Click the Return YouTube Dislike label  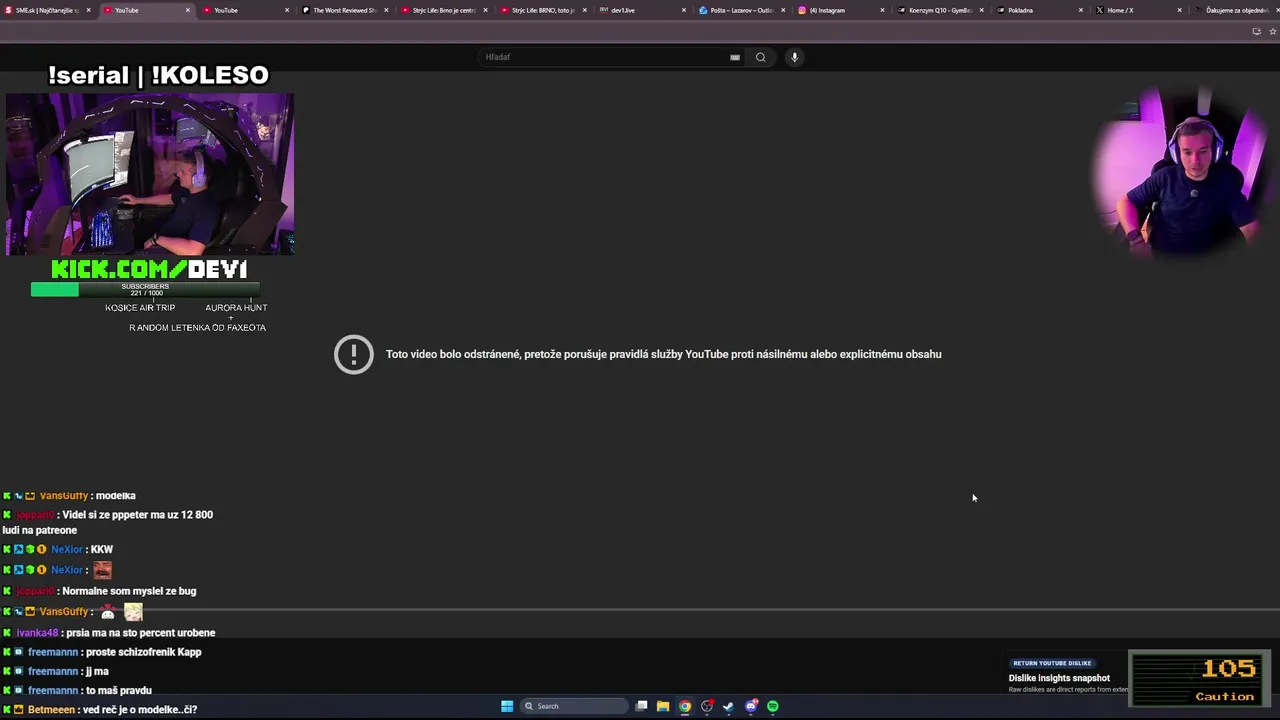click(x=1052, y=663)
